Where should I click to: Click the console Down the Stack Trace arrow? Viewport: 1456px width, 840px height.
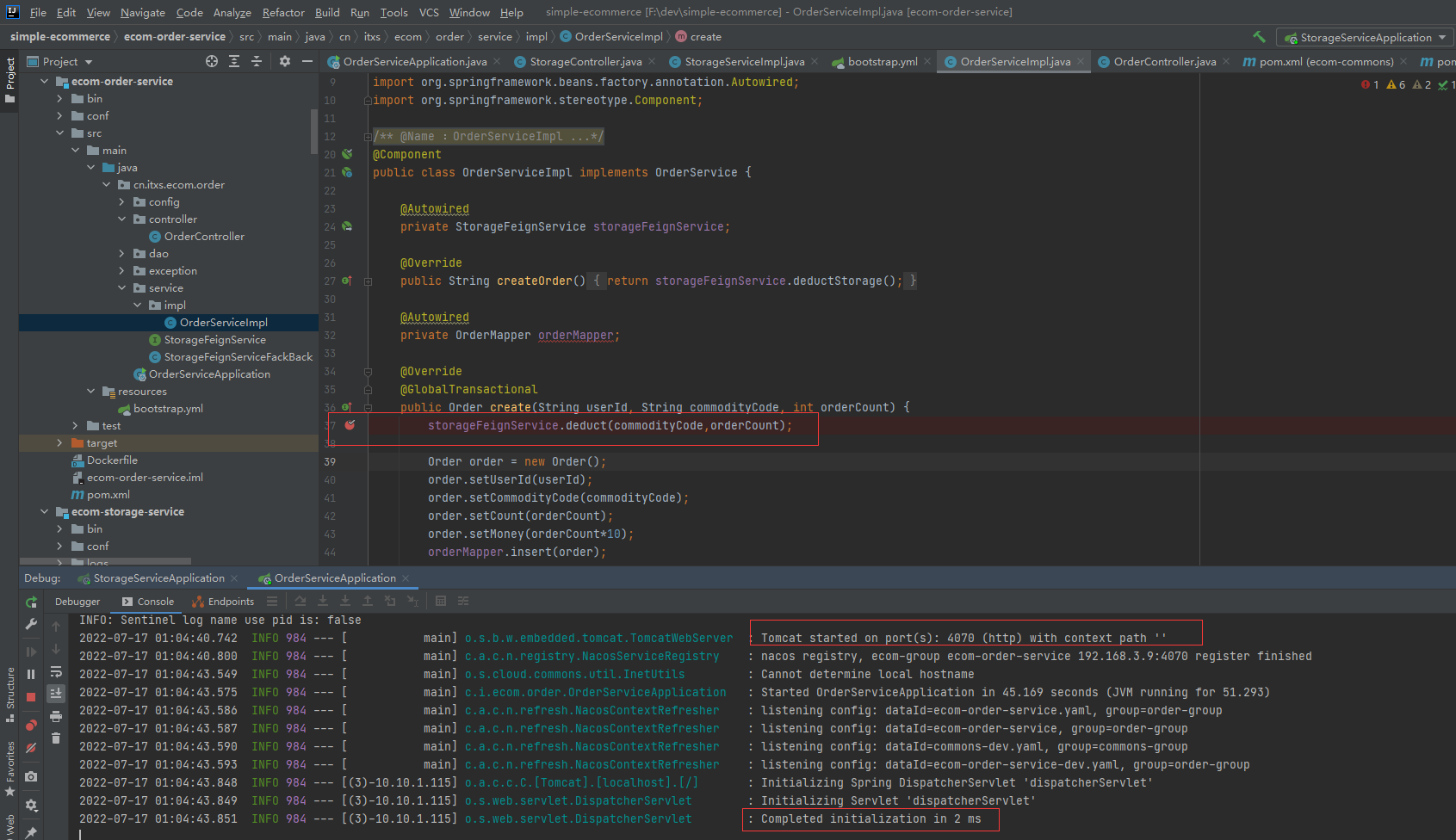click(56, 649)
